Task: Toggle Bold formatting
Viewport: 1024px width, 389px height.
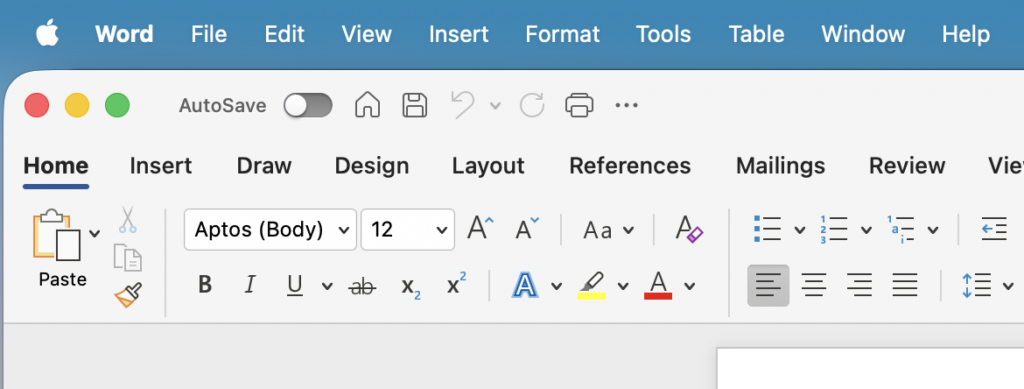Action: pos(205,285)
